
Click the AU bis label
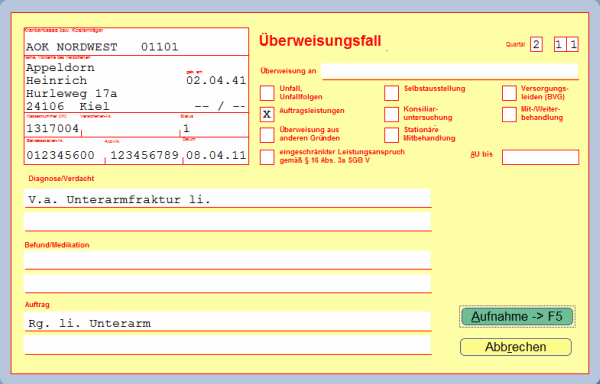click(x=481, y=155)
